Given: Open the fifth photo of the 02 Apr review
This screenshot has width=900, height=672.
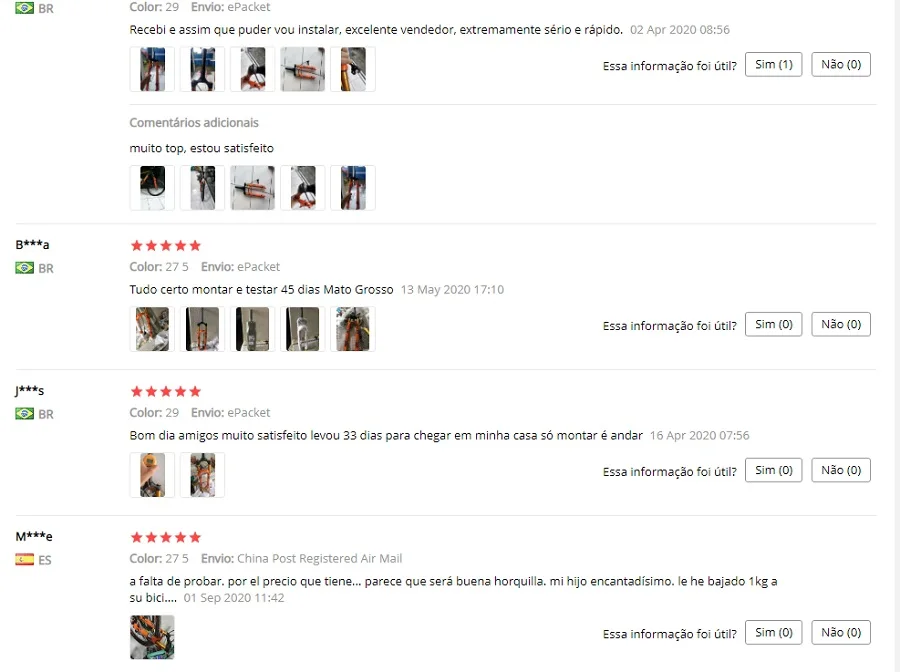Looking at the screenshot, I should (353, 69).
